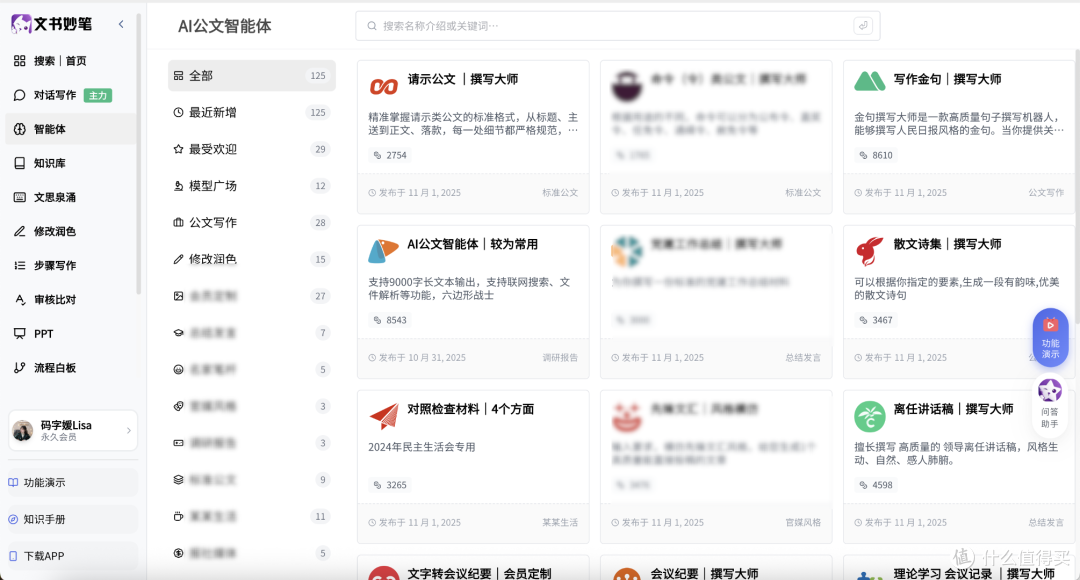Click the icon at right end of search box

(863, 26)
